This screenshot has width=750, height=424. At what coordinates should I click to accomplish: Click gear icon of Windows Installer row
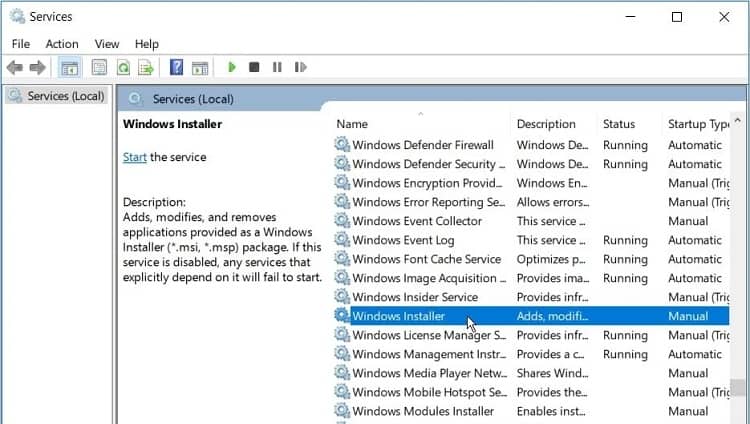(x=342, y=315)
